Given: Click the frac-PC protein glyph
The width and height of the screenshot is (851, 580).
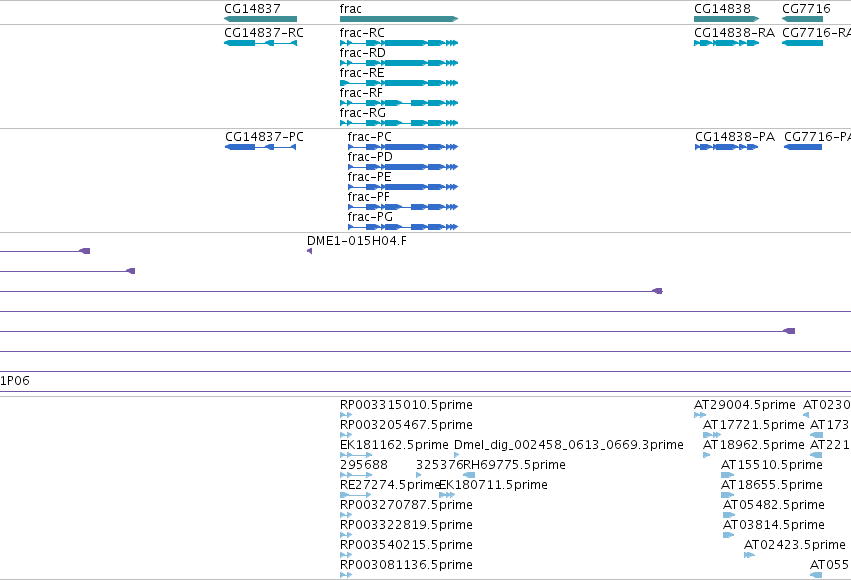Looking at the screenshot, I should [x=403, y=147].
